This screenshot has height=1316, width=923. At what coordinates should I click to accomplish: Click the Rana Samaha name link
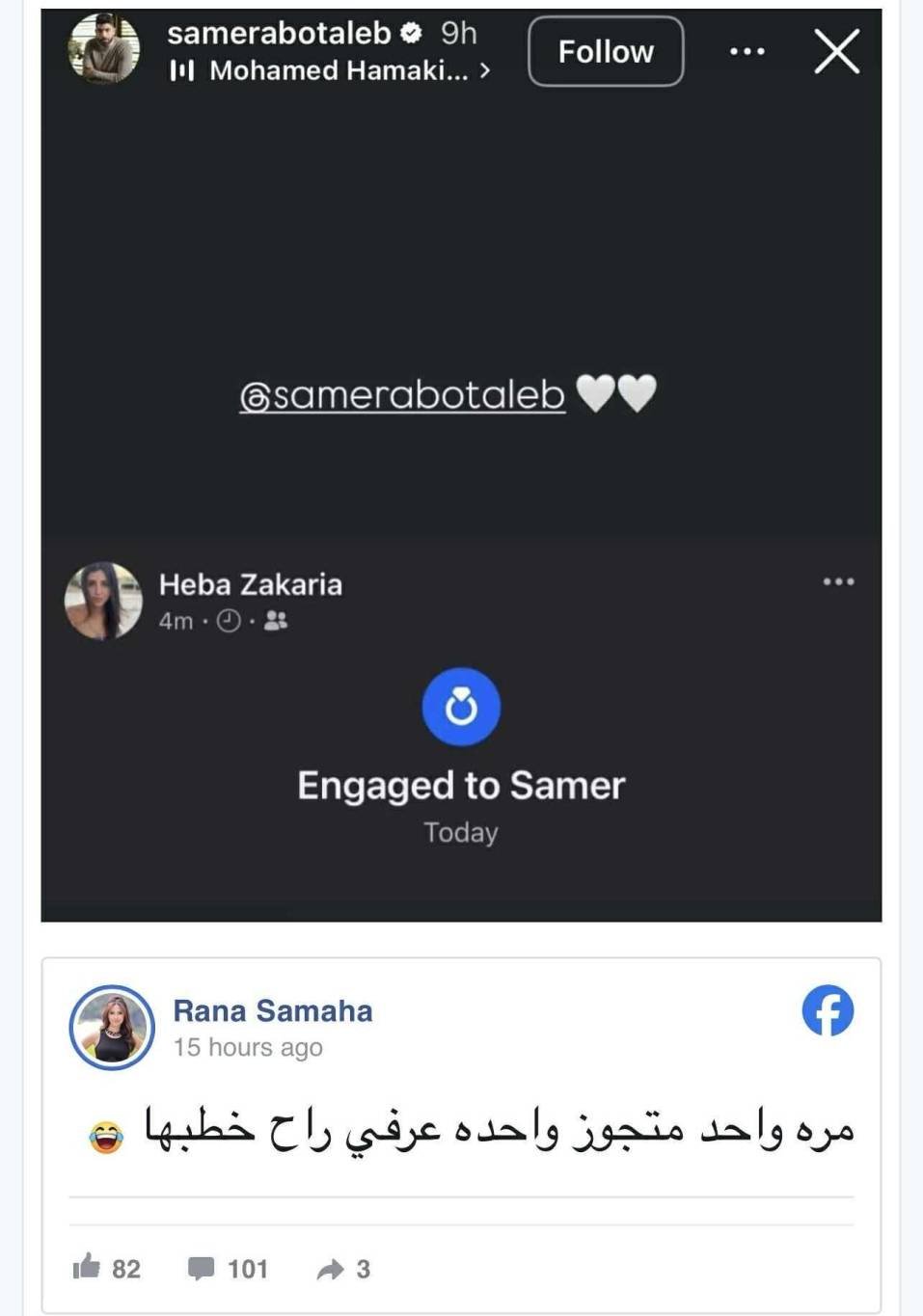coord(273,1010)
